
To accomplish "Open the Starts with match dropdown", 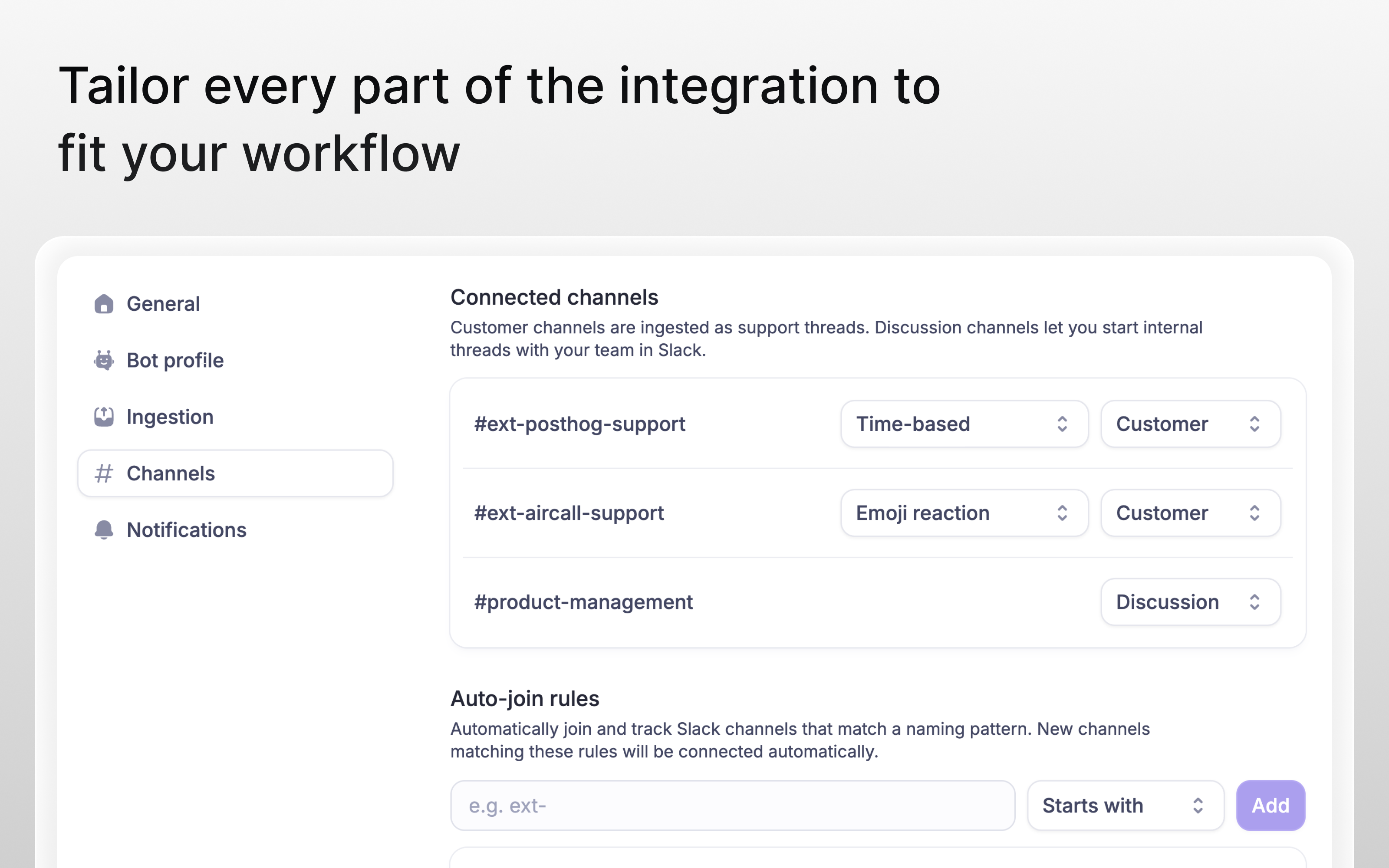I will 1125,806.
